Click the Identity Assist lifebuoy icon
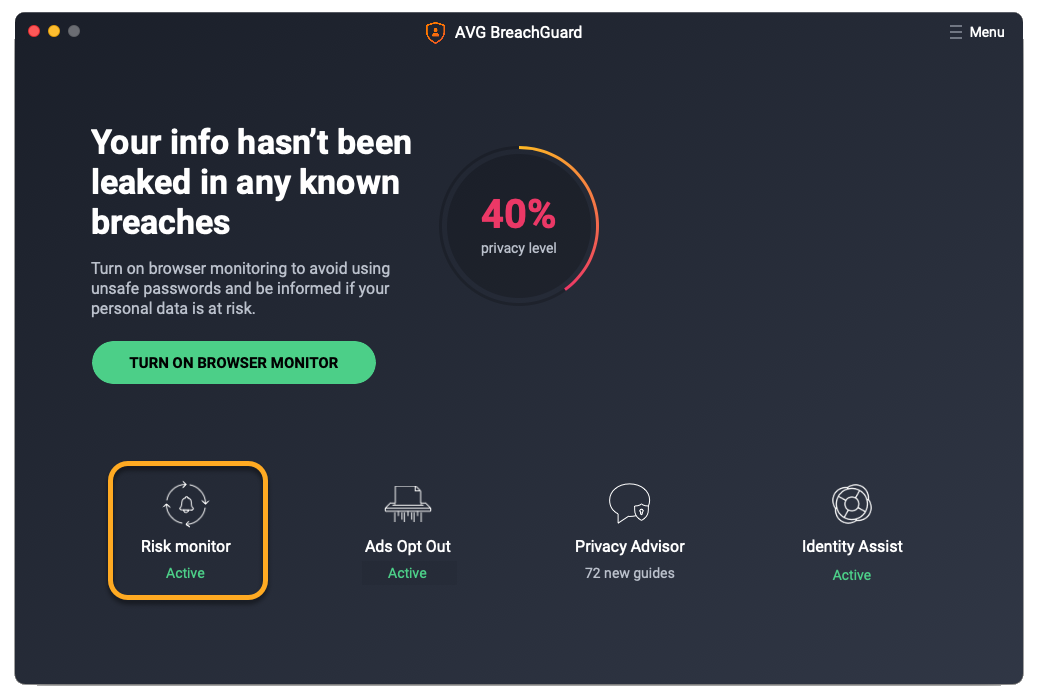Screen dimensions: 1040x700 click(x=852, y=504)
